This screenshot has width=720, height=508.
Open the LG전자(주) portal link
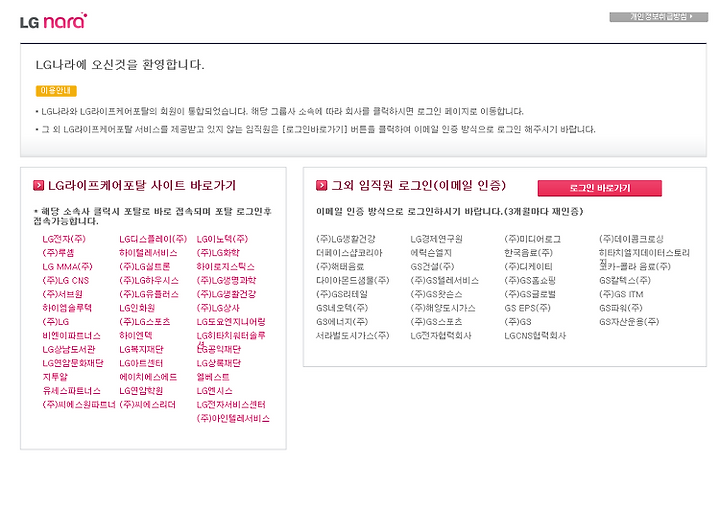point(64,239)
